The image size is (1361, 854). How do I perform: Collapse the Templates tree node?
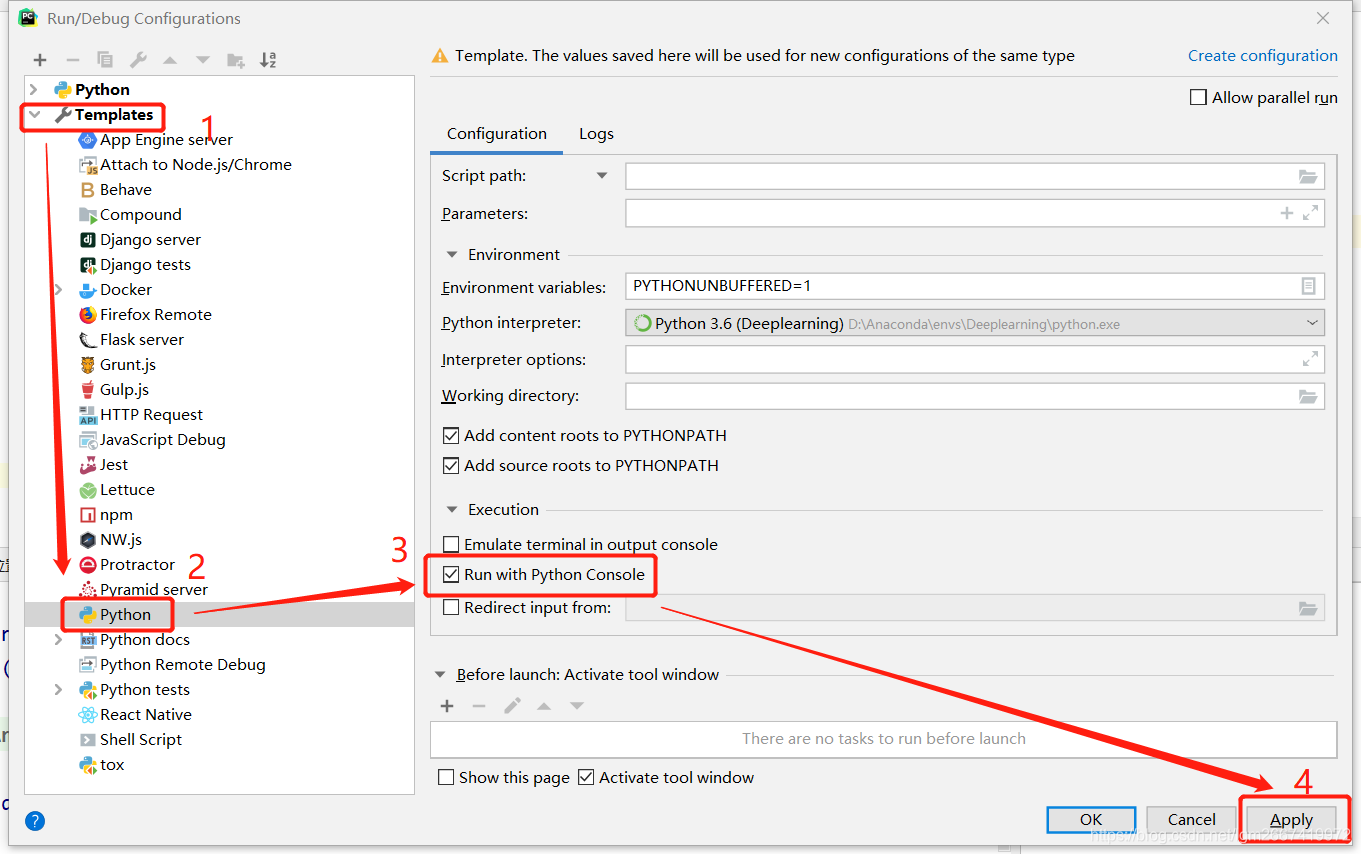(34, 115)
